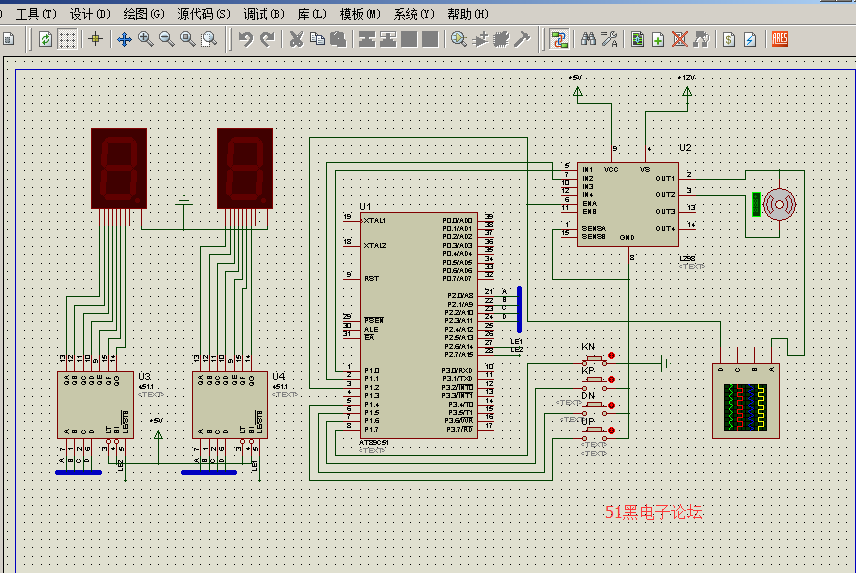Launch ARES PCB layout via red icon
The height and width of the screenshot is (573, 856).
click(780, 39)
